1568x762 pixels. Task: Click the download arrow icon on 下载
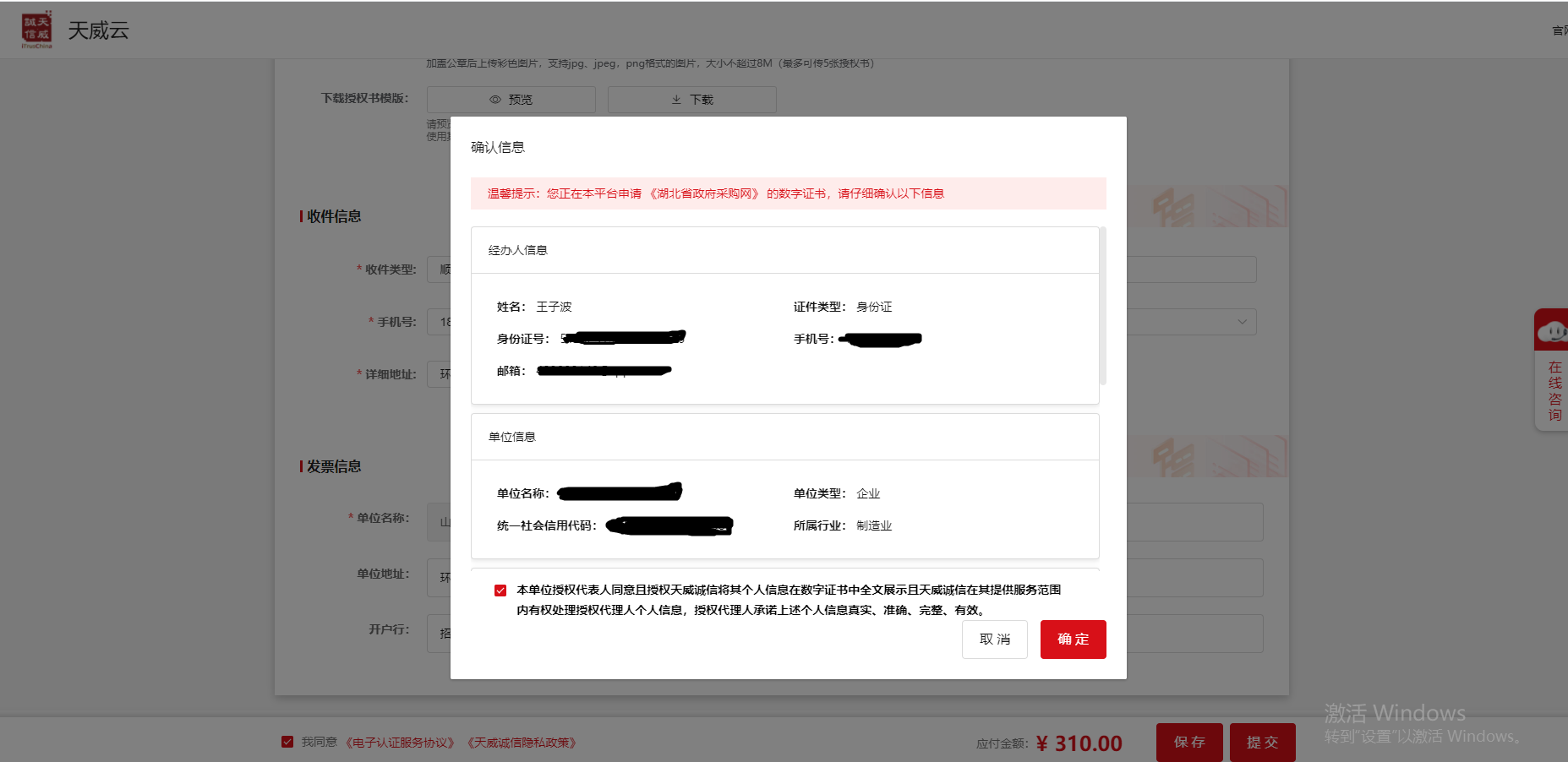coord(676,100)
